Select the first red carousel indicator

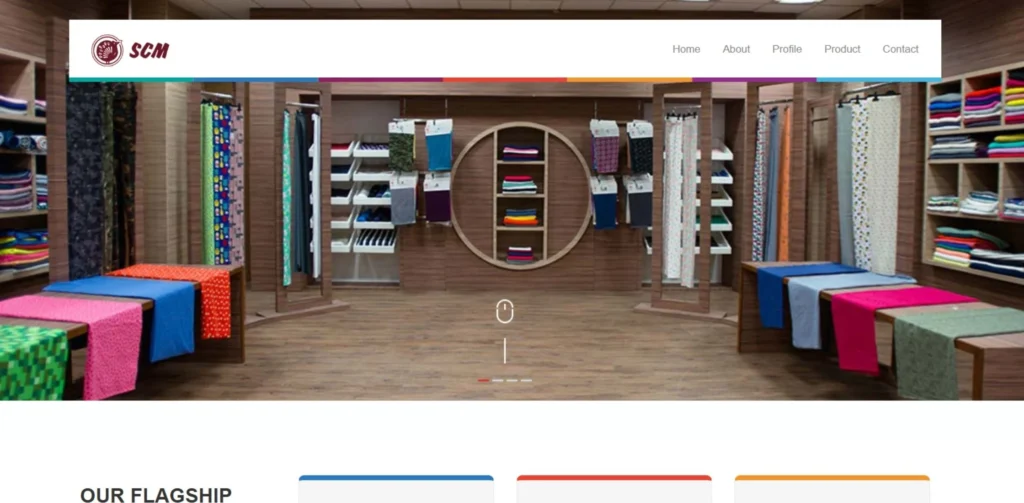483,380
